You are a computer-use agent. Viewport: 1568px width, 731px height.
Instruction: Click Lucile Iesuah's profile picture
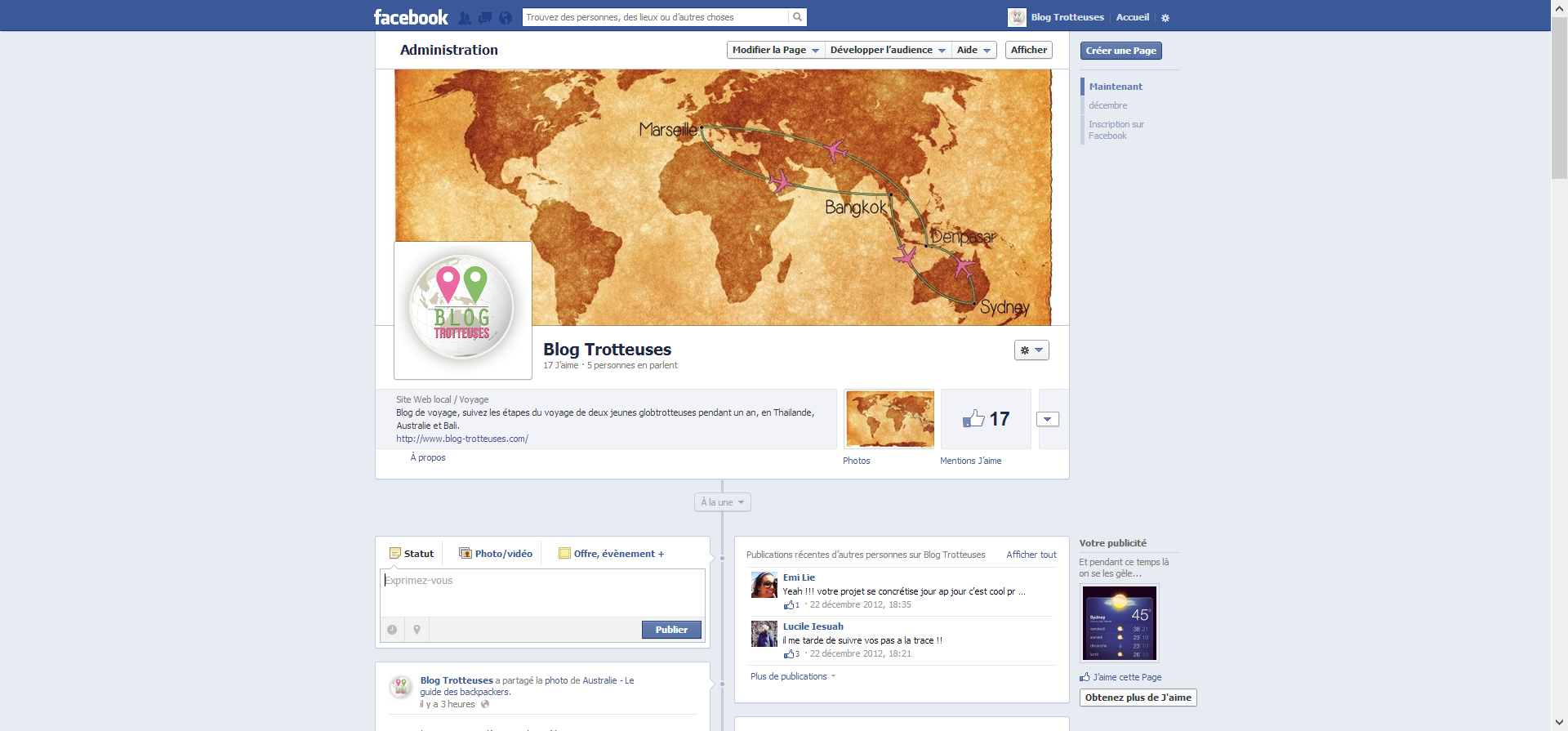point(764,634)
